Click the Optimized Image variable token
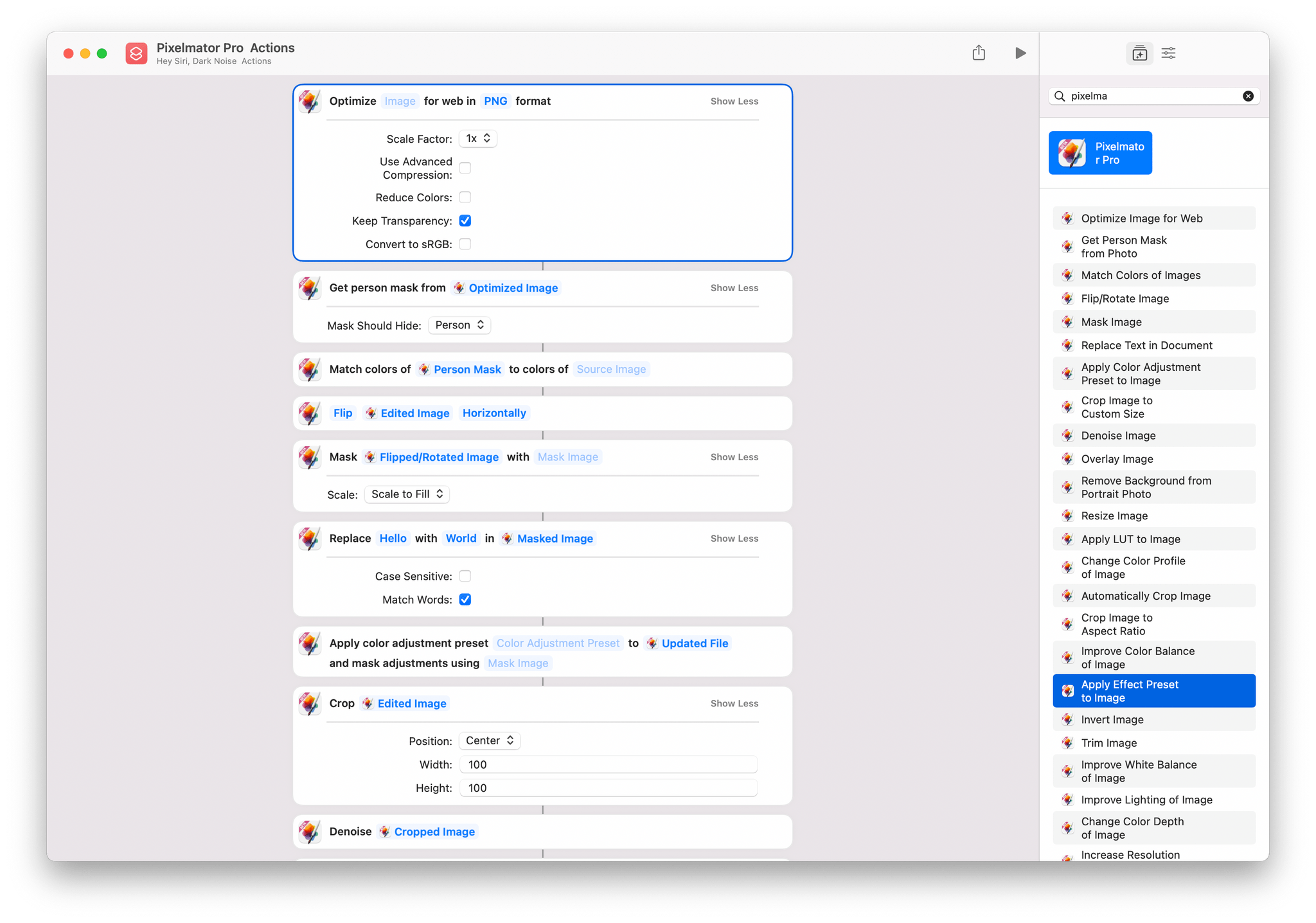This screenshot has height=923, width=1316. pyautogui.click(x=506, y=288)
